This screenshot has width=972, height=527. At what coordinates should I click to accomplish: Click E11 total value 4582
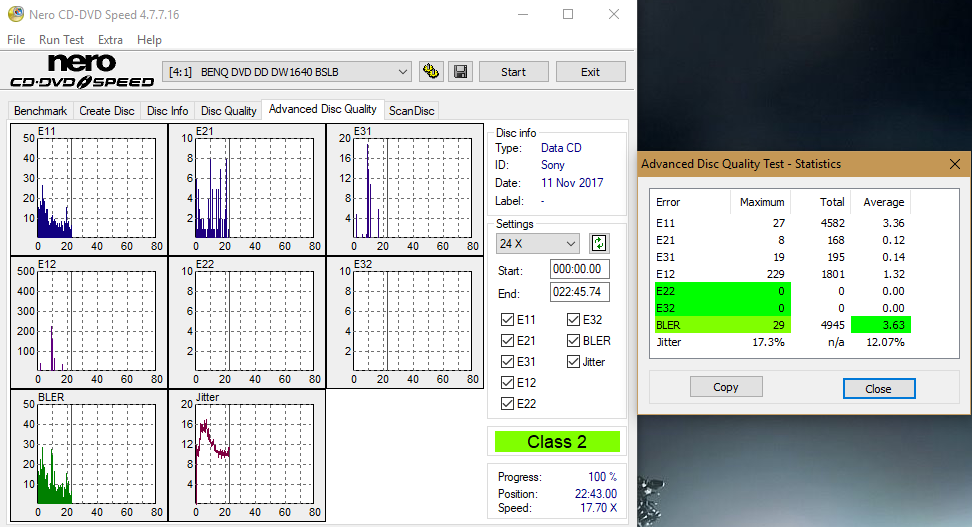tap(832, 223)
